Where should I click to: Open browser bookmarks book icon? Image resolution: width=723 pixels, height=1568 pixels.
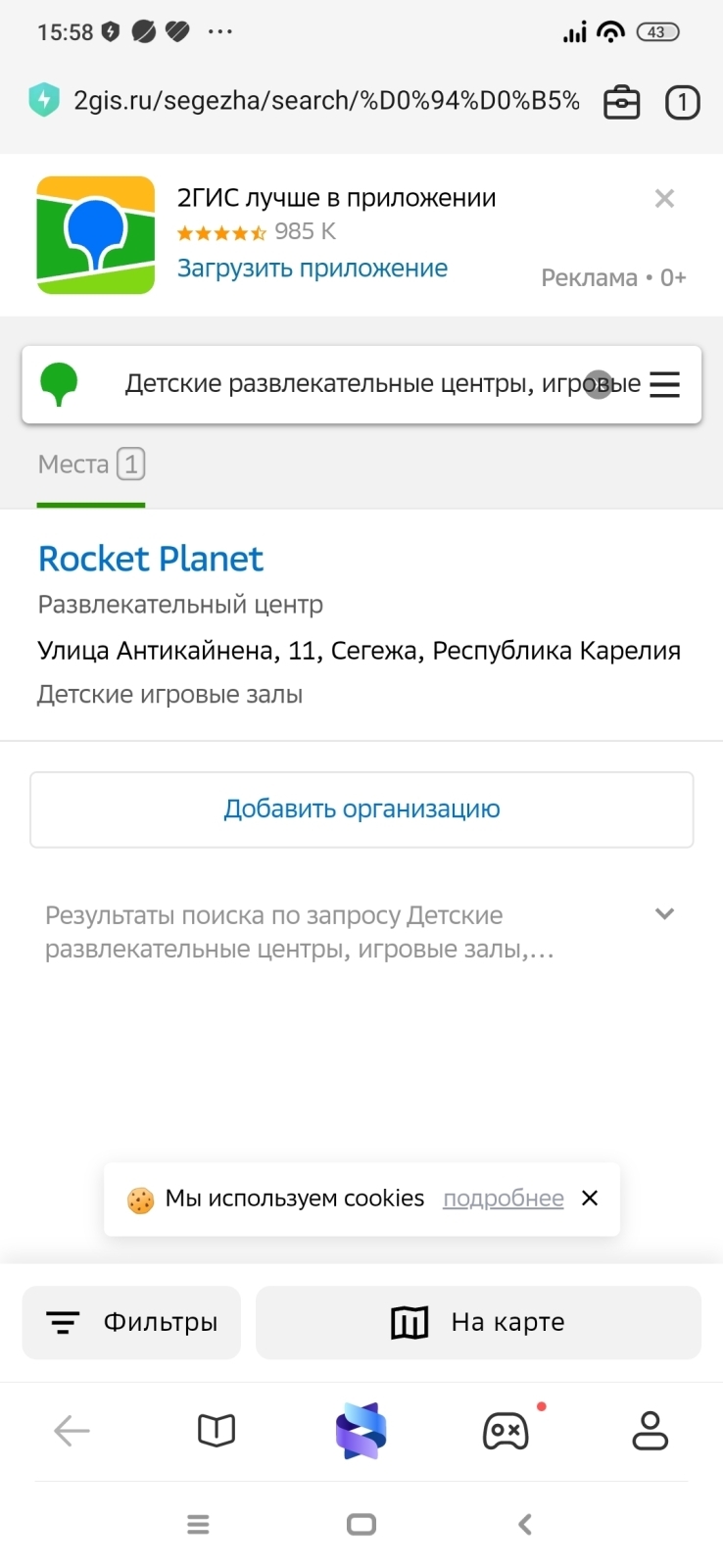click(x=217, y=1431)
